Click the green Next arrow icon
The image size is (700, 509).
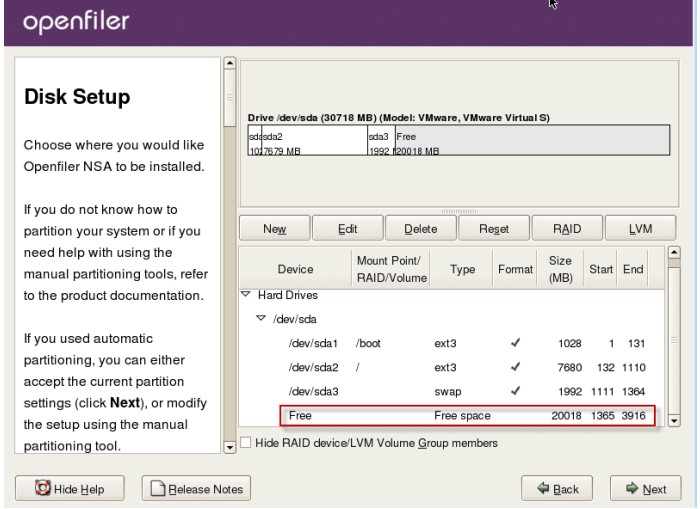point(632,488)
